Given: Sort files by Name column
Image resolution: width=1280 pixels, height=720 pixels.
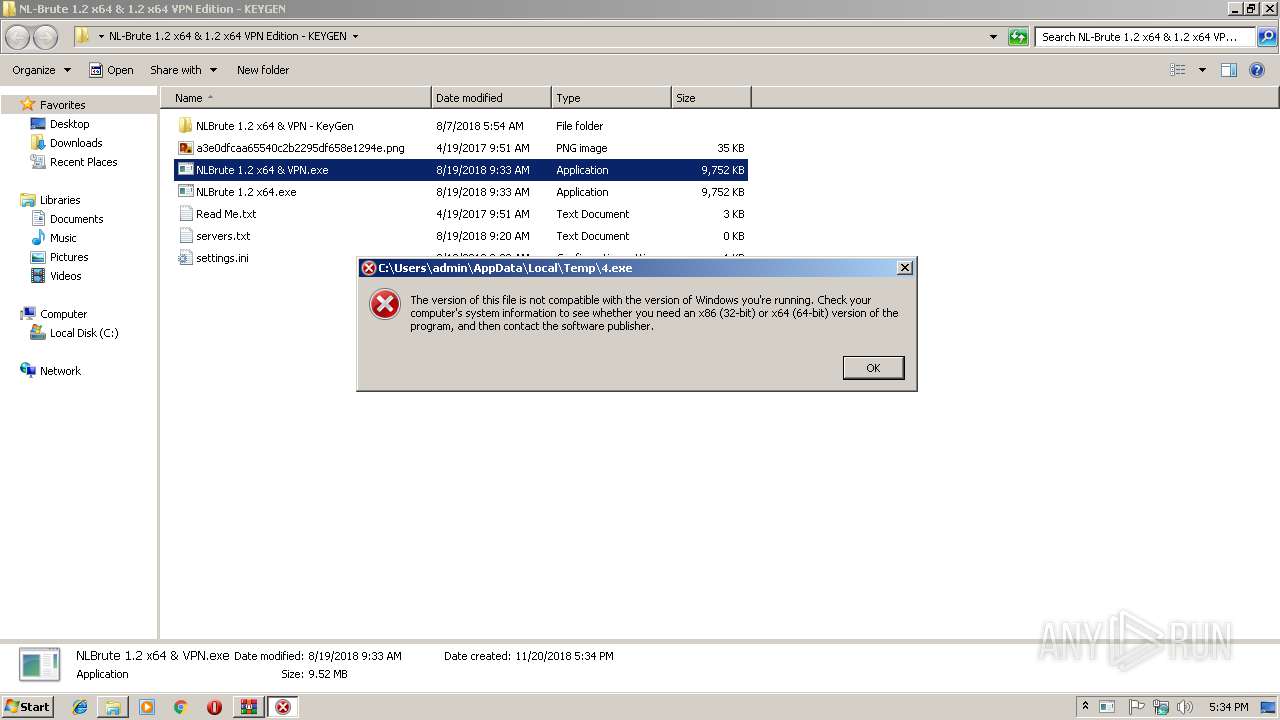Looking at the screenshot, I should pyautogui.click(x=296, y=98).
